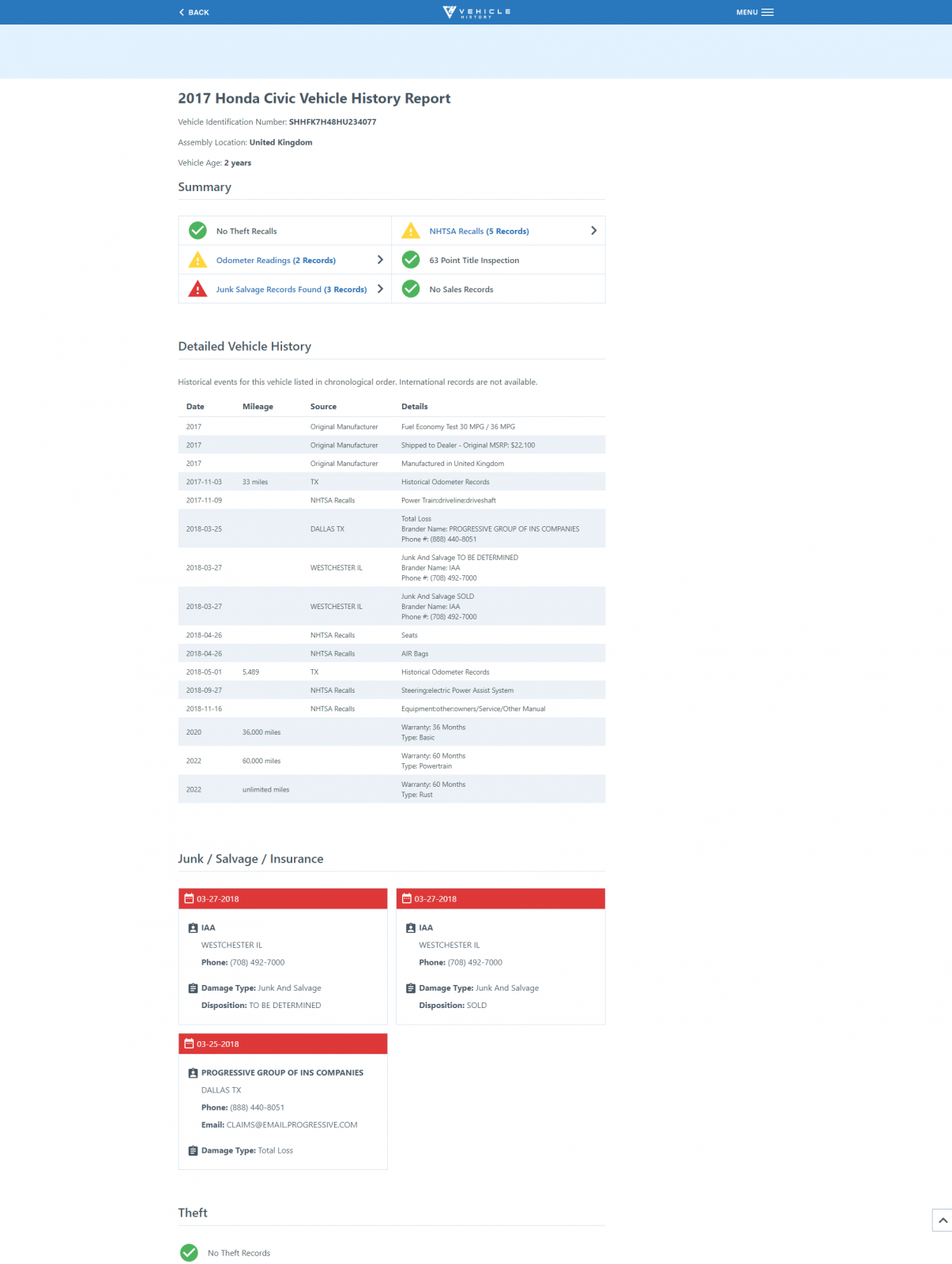Expand Odometer Readings chevron arrow
The width and height of the screenshot is (952, 1264).
pyautogui.click(x=380, y=260)
